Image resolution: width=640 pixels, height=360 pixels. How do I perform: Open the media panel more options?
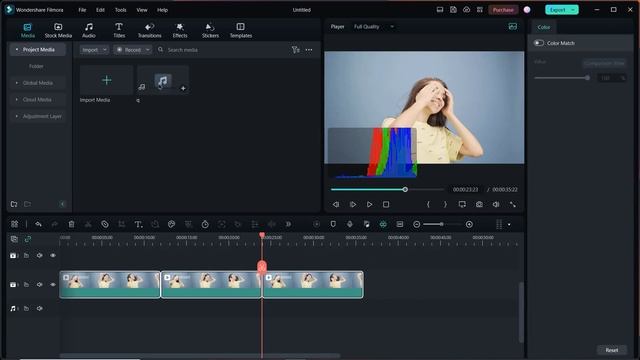coord(309,50)
